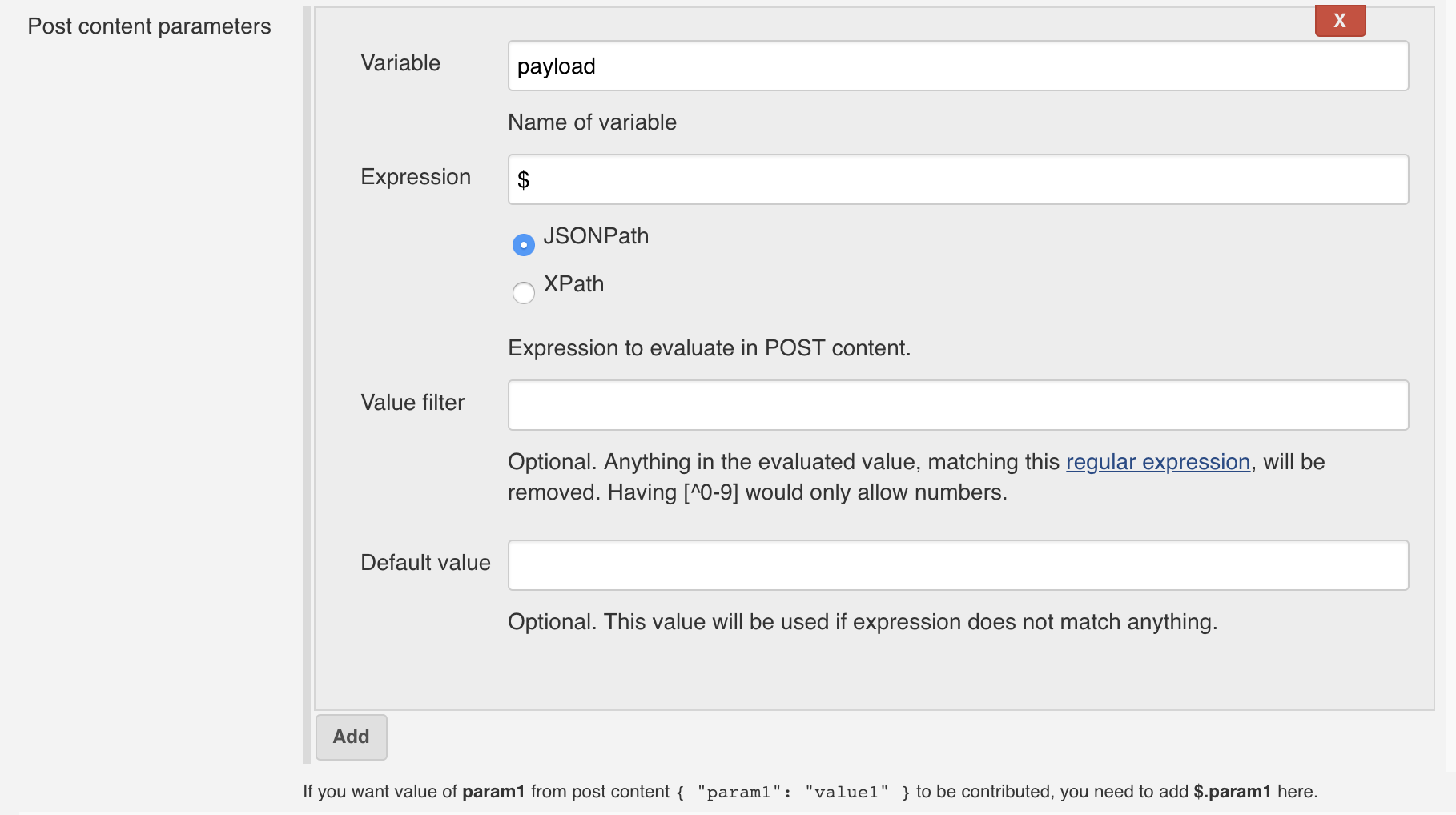Click 'Optional. This value will be used' help text

(x=863, y=622)
